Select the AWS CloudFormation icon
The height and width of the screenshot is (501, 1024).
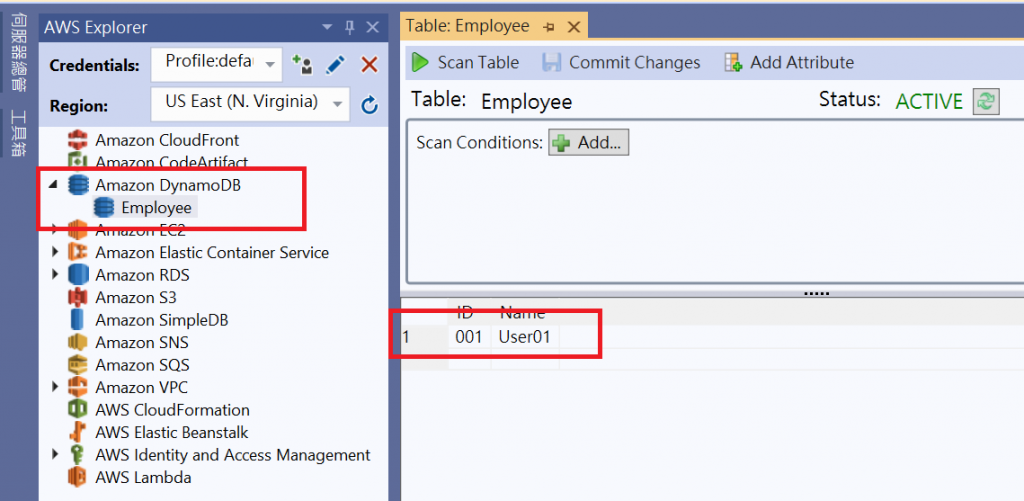pos(78,410)
